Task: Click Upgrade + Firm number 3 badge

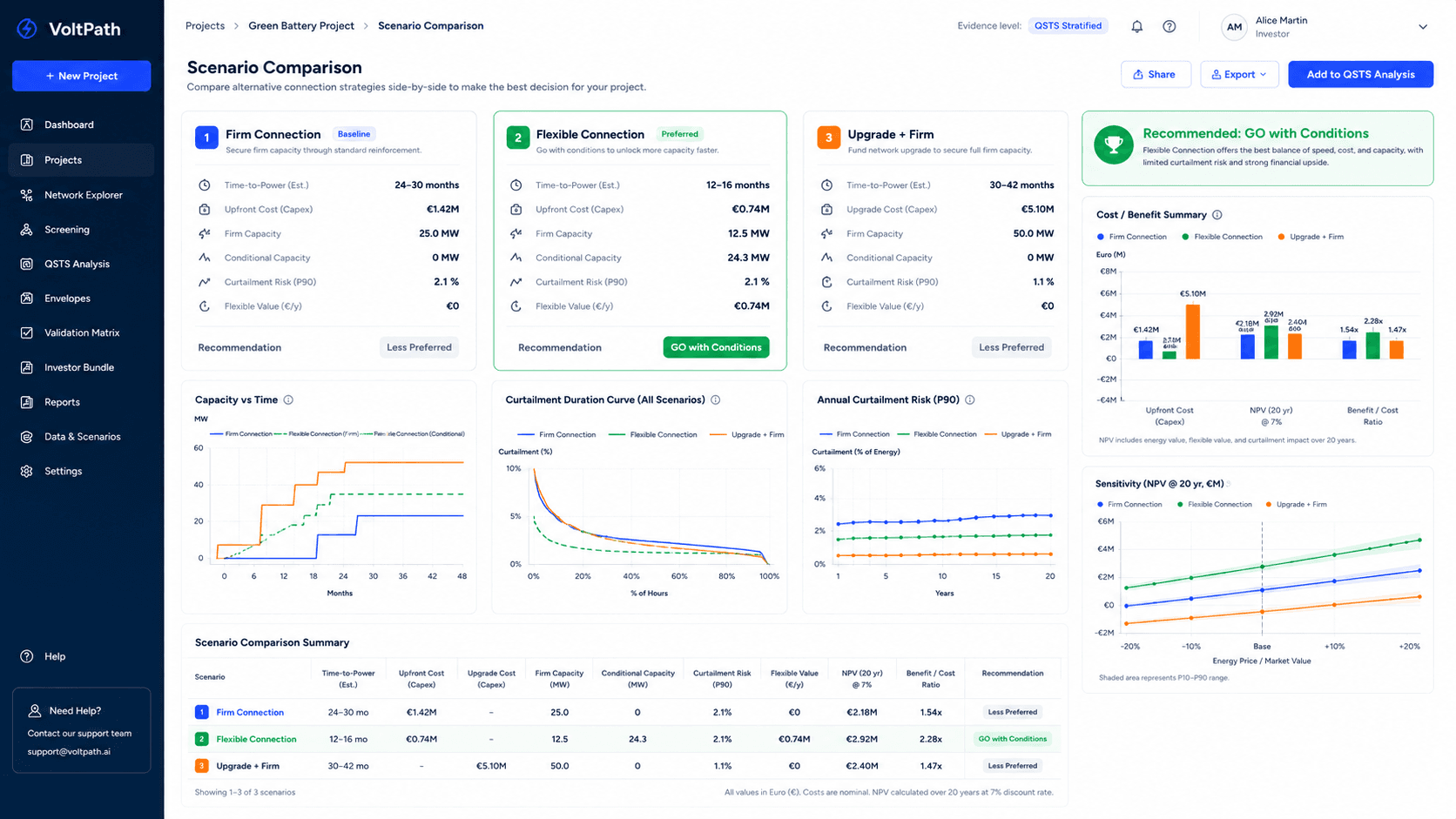Action: click(828, 138)
